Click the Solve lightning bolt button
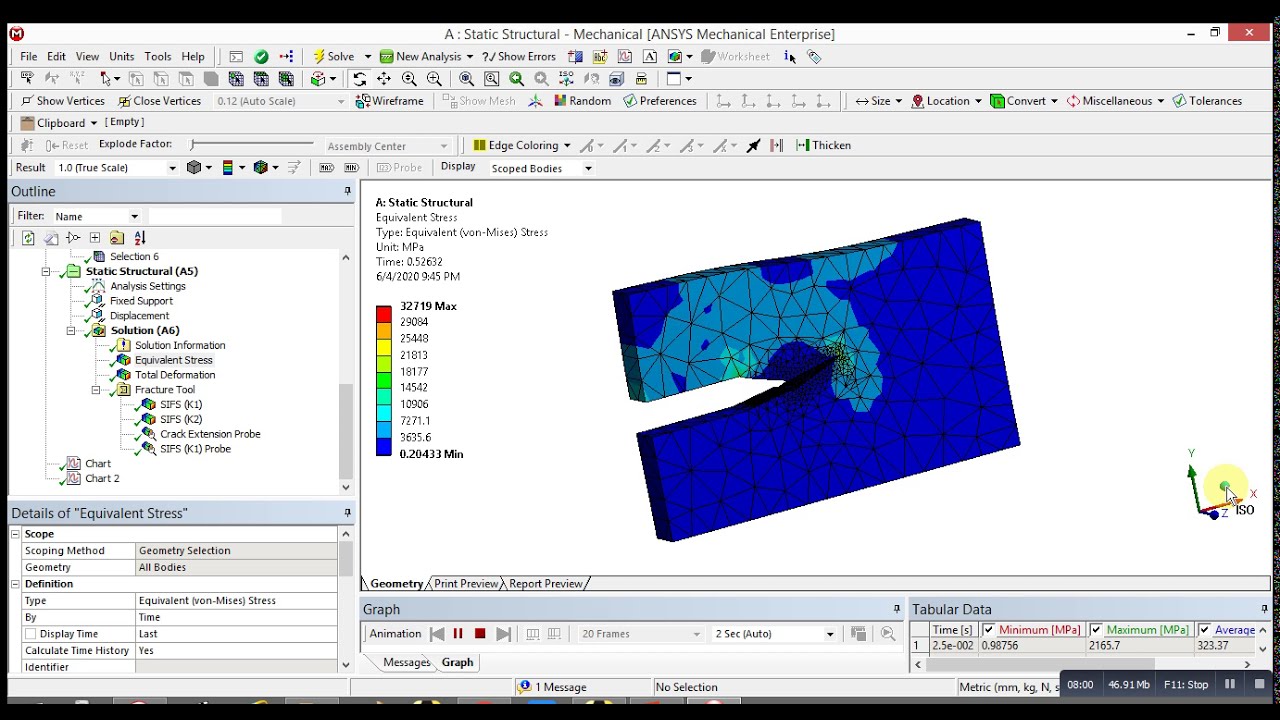Viewport: 1280px width, 720px height. point(333,57)
